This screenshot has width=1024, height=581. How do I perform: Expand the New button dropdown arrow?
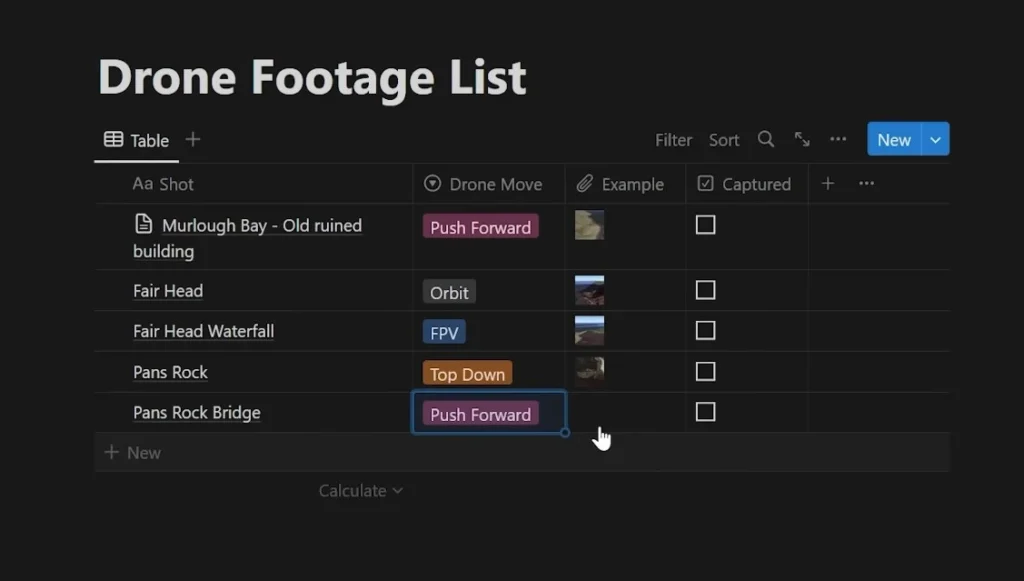point(935,139)
